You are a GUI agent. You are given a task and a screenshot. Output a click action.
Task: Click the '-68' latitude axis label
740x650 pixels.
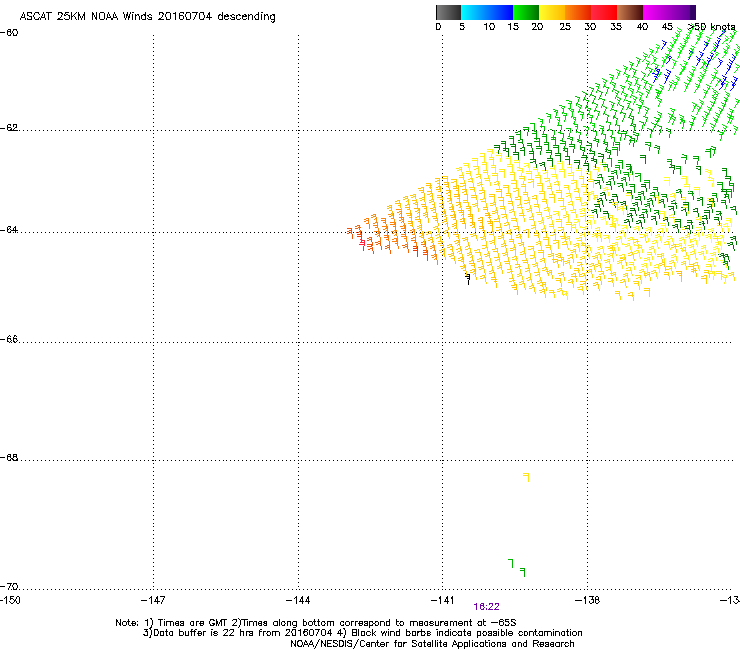(x=9, y=458)
